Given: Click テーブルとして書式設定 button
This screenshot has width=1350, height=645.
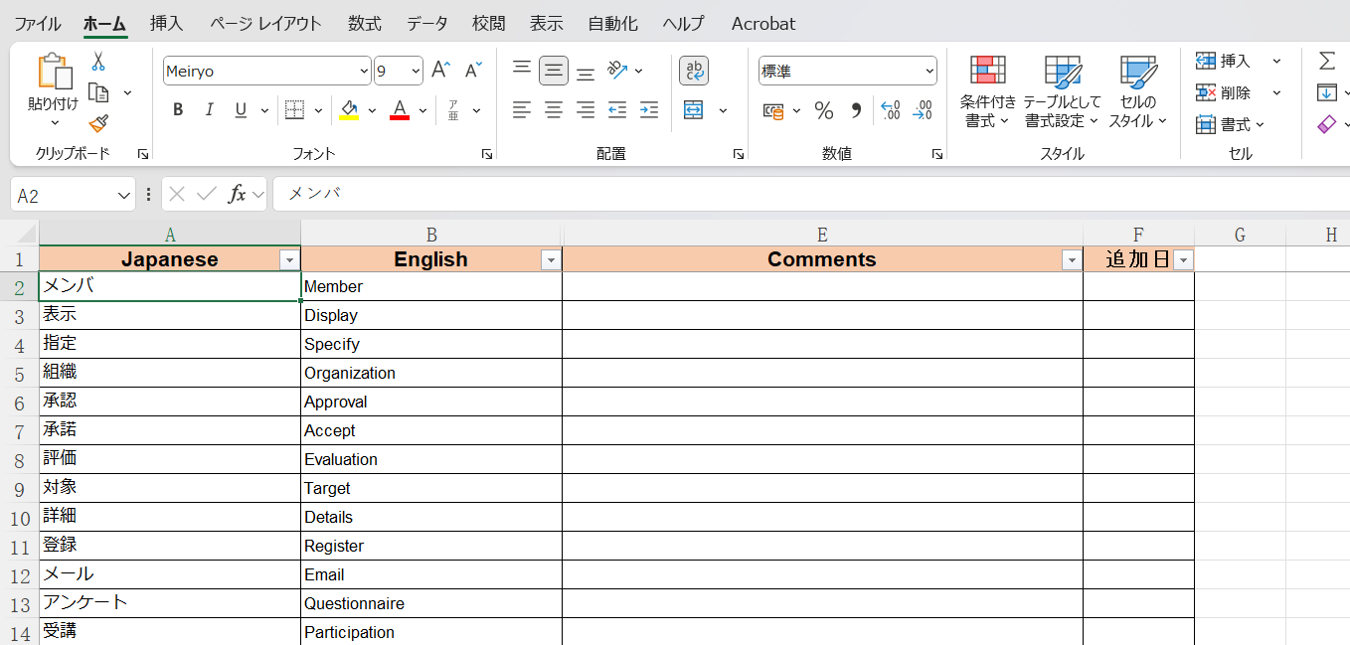Looking at the screenshot, I should (1062, 92).
